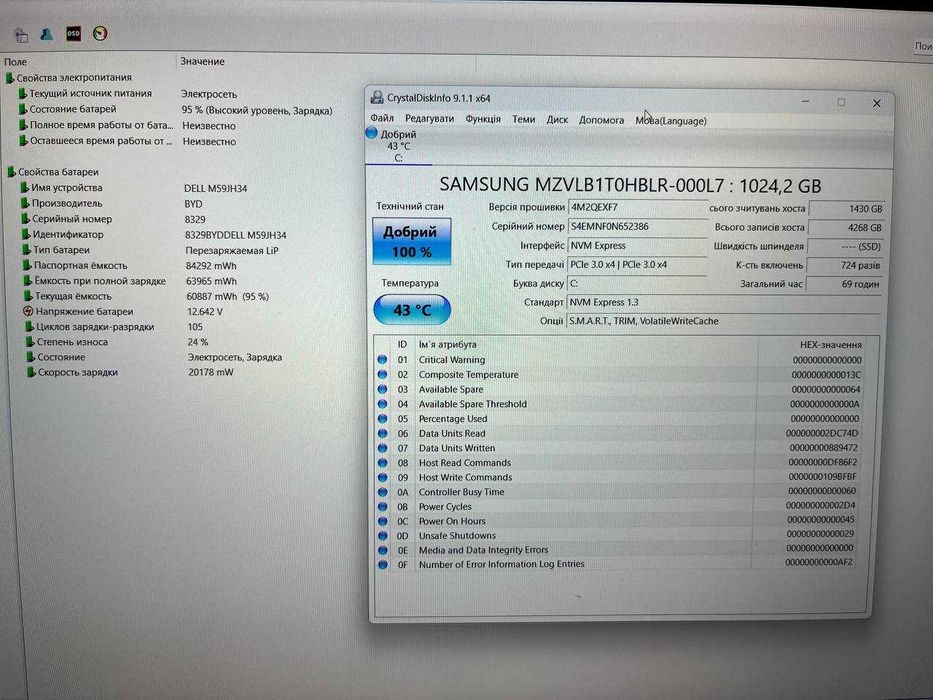
Task: Select the Производитель row in AIDA64
Action: [x=112, y=204]
